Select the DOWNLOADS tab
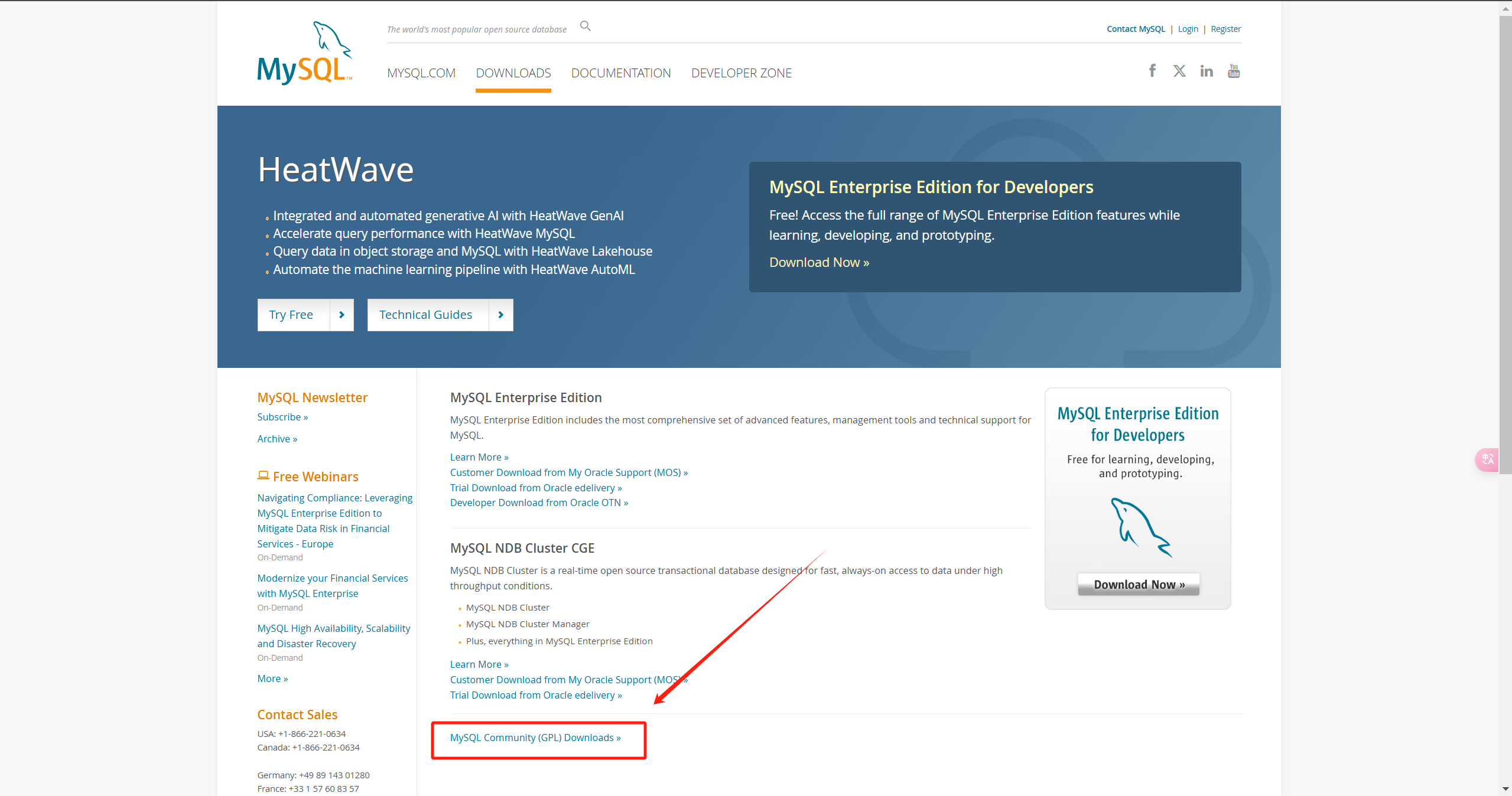The width and height of the screenshot is (1512, 796). pos(513,73)
